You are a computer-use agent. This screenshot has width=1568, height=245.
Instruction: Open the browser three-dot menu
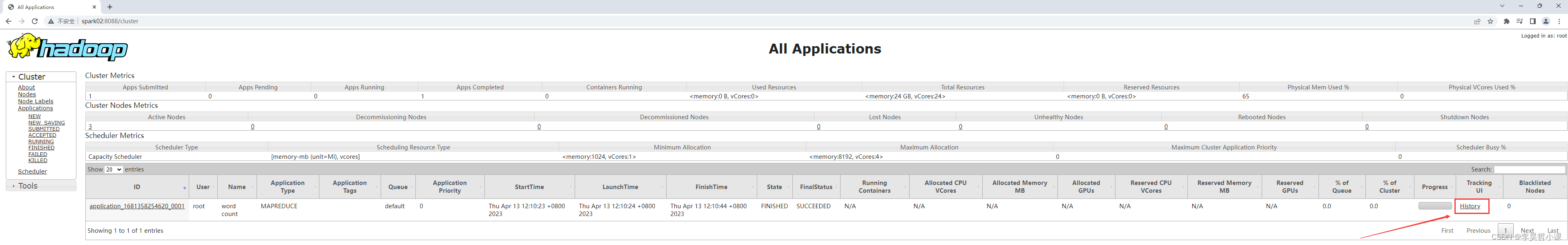(x=1559, y=21)
